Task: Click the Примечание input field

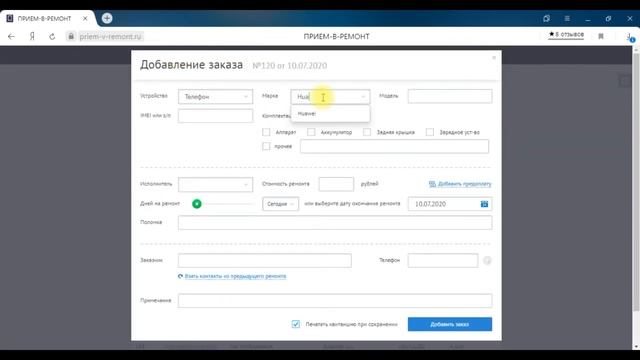Action: pos(335,301)
